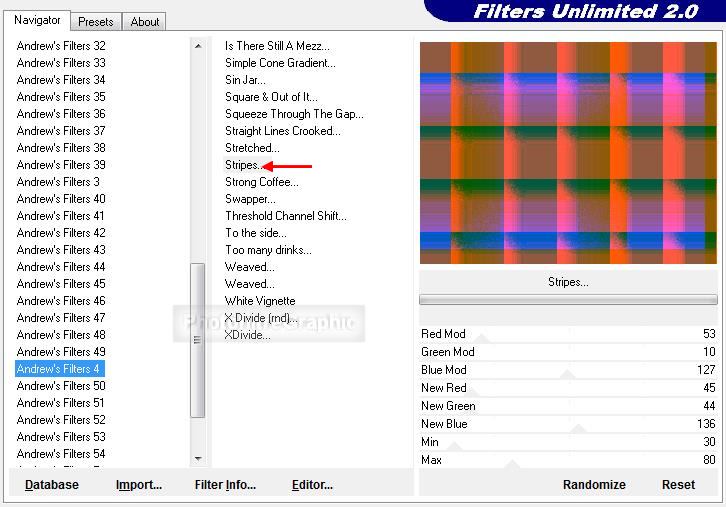This screenshot has height=507, width=726.
Task: Open the Editor... button
Action: point(312,485)
